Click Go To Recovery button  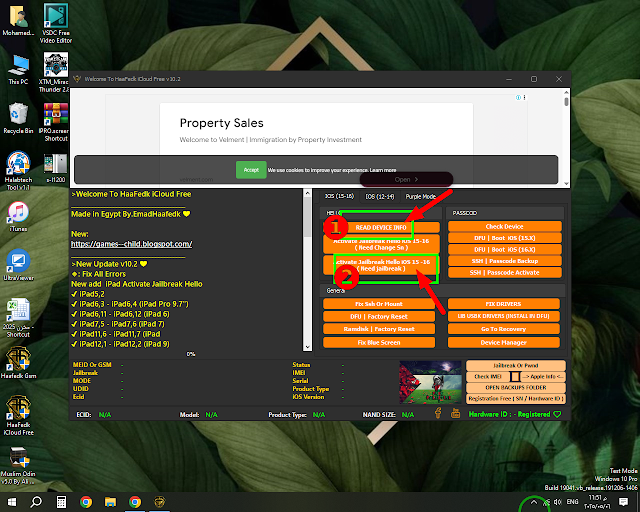[x=503, y=329]
